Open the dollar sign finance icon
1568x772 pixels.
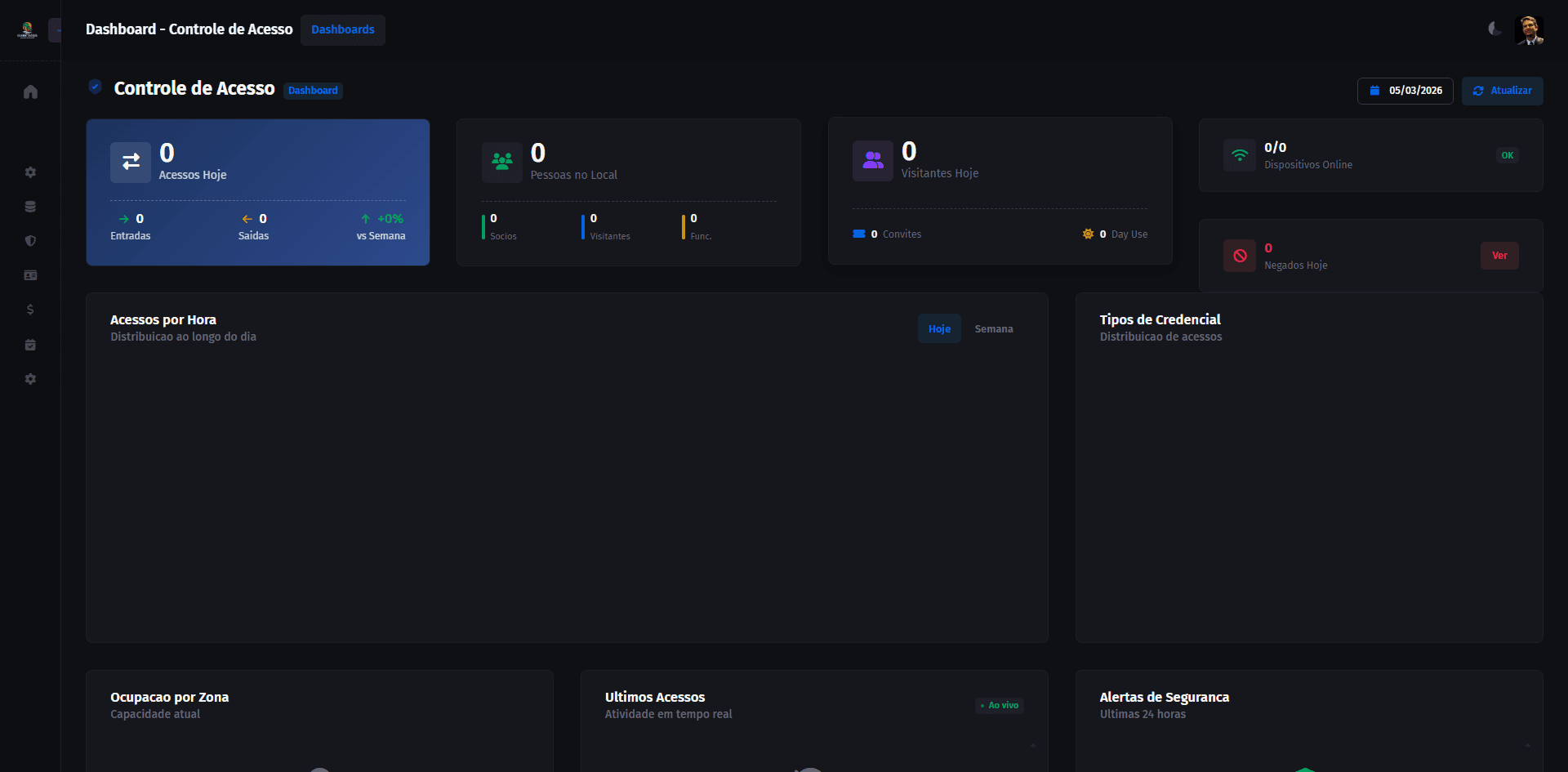pyautogui.click(x=30, y=310)
